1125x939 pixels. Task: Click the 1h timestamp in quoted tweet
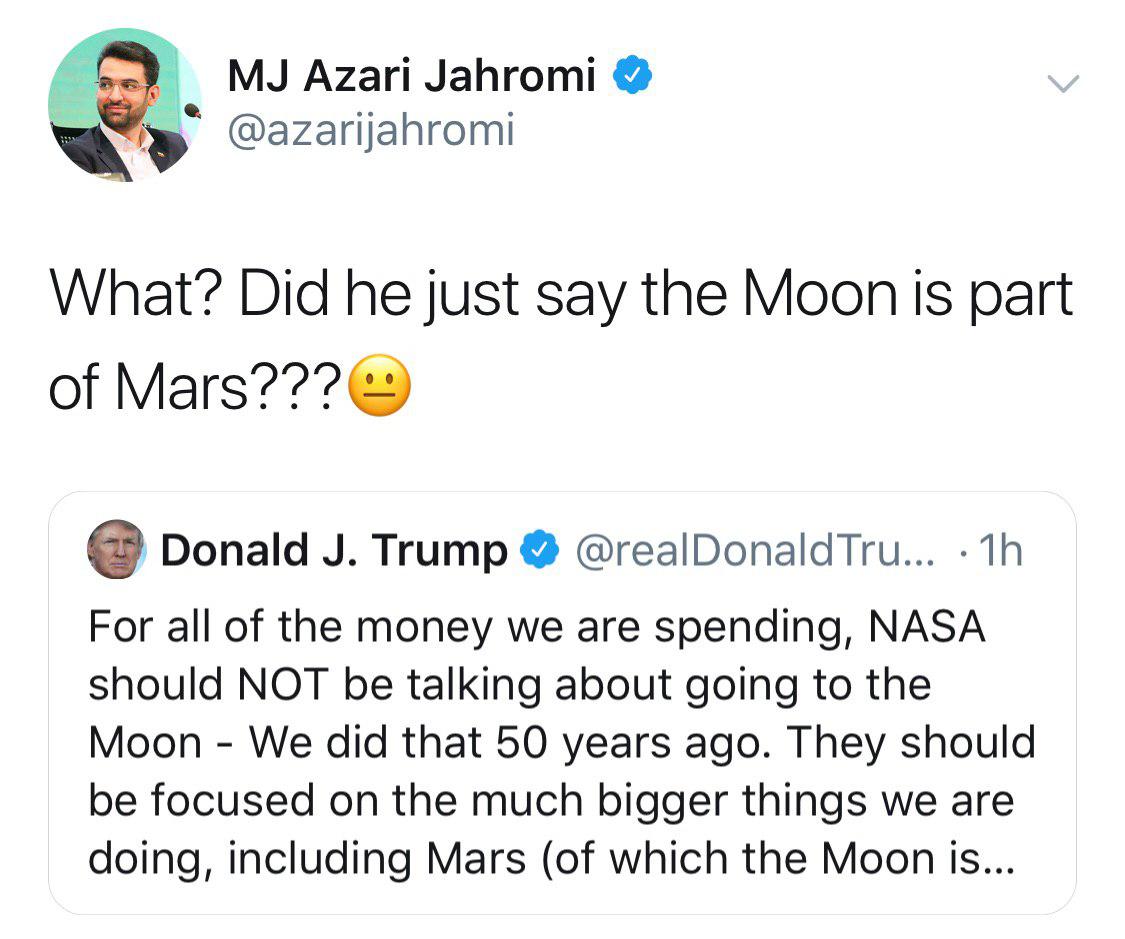point(1001,551)
